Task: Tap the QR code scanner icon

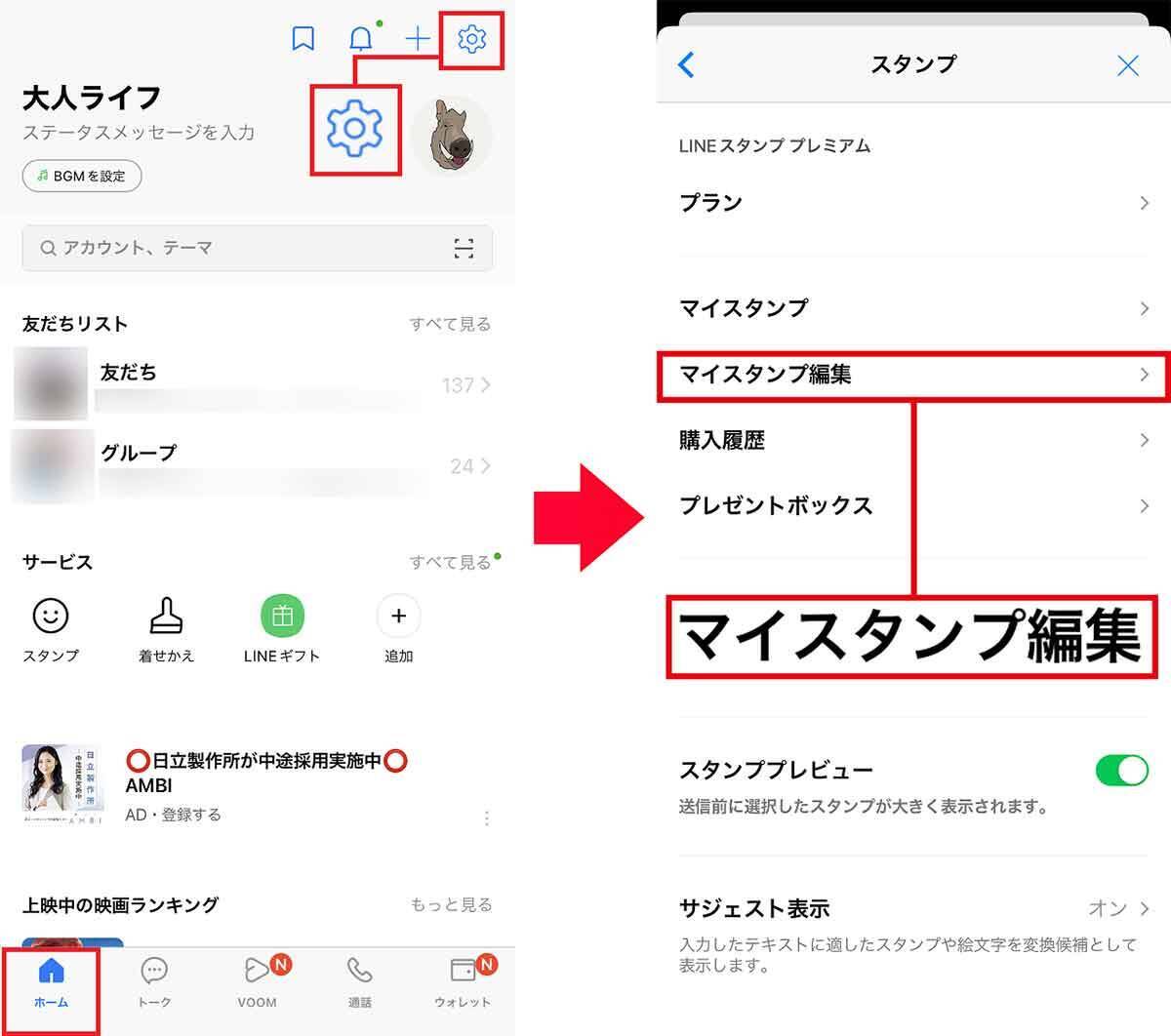Action: coord(464,249)
